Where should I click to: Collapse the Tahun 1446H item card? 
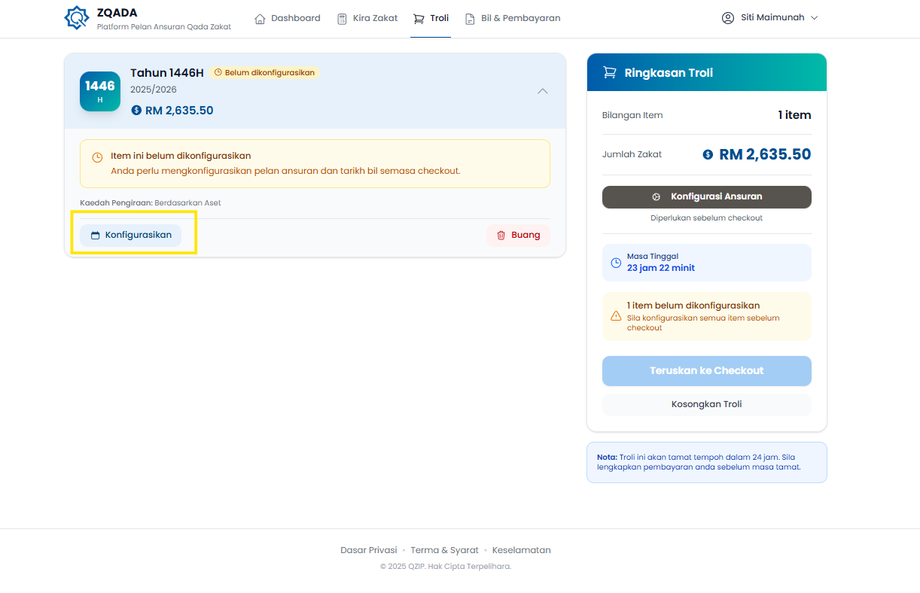click(x=542, y=91)
